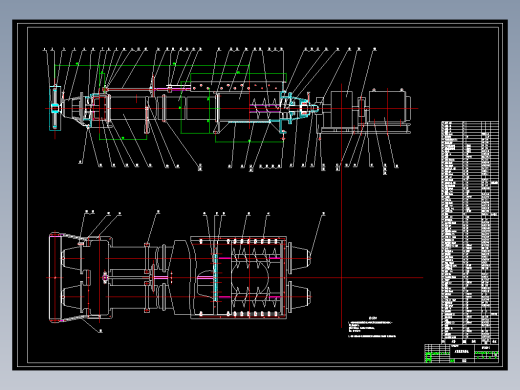Click the magenta screw shaft in the side view
520x390 pixels.
[265, 107]
